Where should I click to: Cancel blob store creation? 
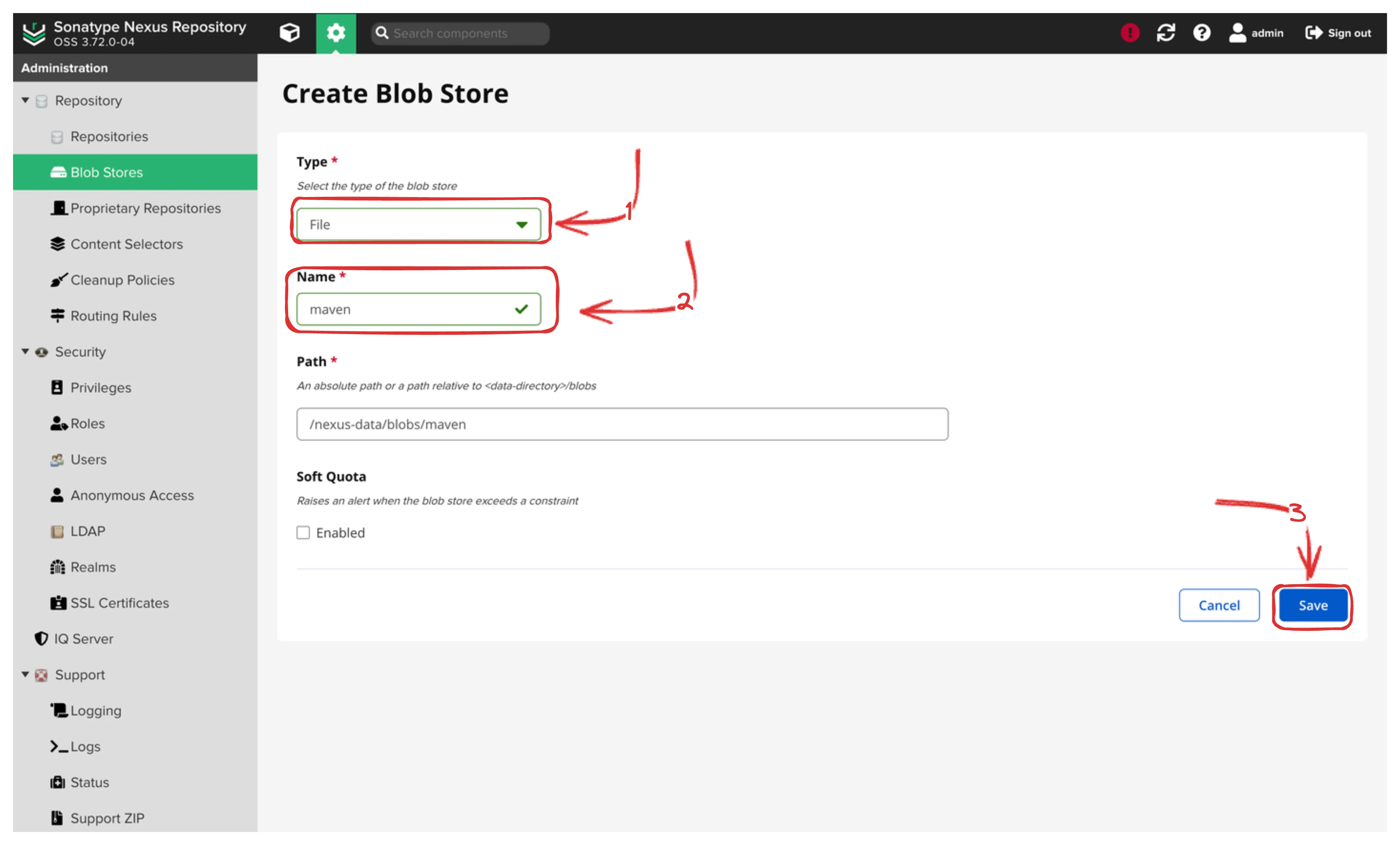pyautogui.click(x=1219, y=605)
